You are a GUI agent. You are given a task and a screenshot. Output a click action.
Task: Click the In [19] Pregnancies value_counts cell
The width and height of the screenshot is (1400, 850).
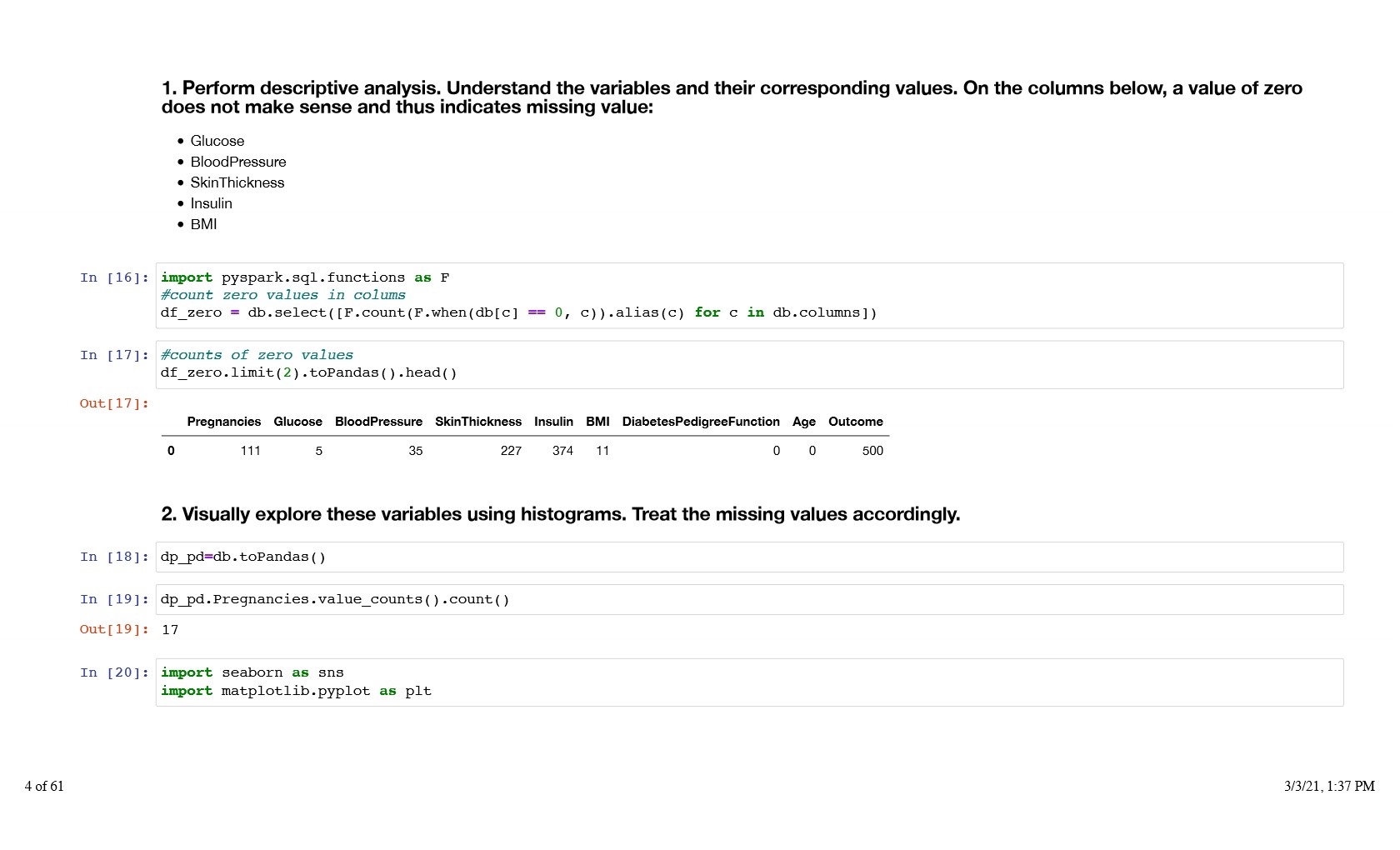click(748, 599)
